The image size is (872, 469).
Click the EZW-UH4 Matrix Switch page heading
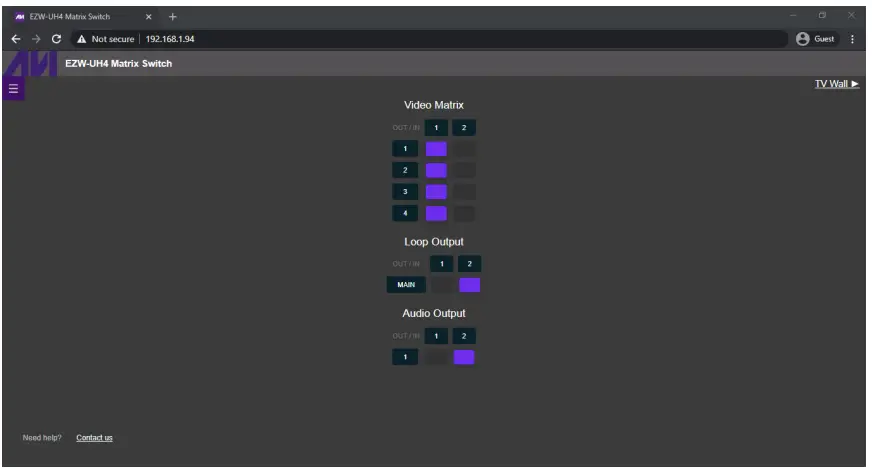(118, 63)
